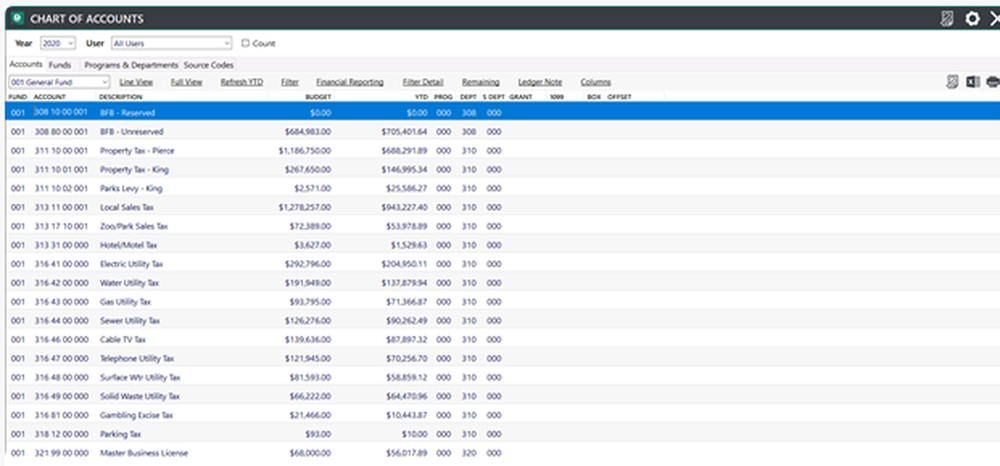Click budget value $1,278,257.00
Viewport: 1000px width, 466px height.
point(305,207)
